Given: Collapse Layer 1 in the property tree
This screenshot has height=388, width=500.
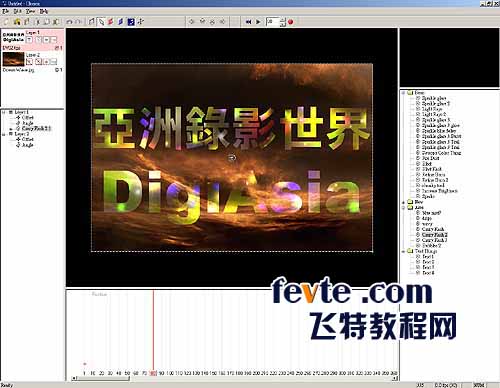Looking at the screenshot, I should point(5,112).
